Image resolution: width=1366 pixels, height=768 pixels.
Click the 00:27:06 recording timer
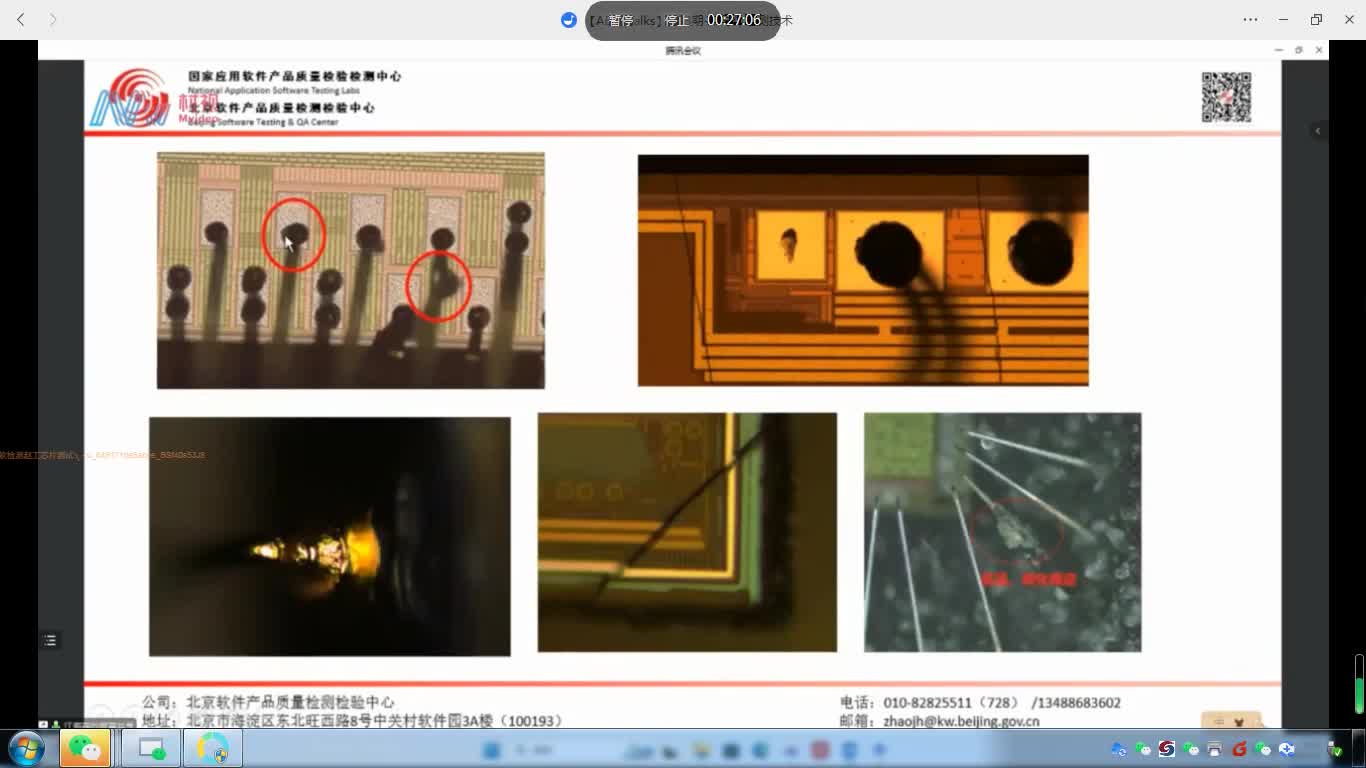(734, 20)
